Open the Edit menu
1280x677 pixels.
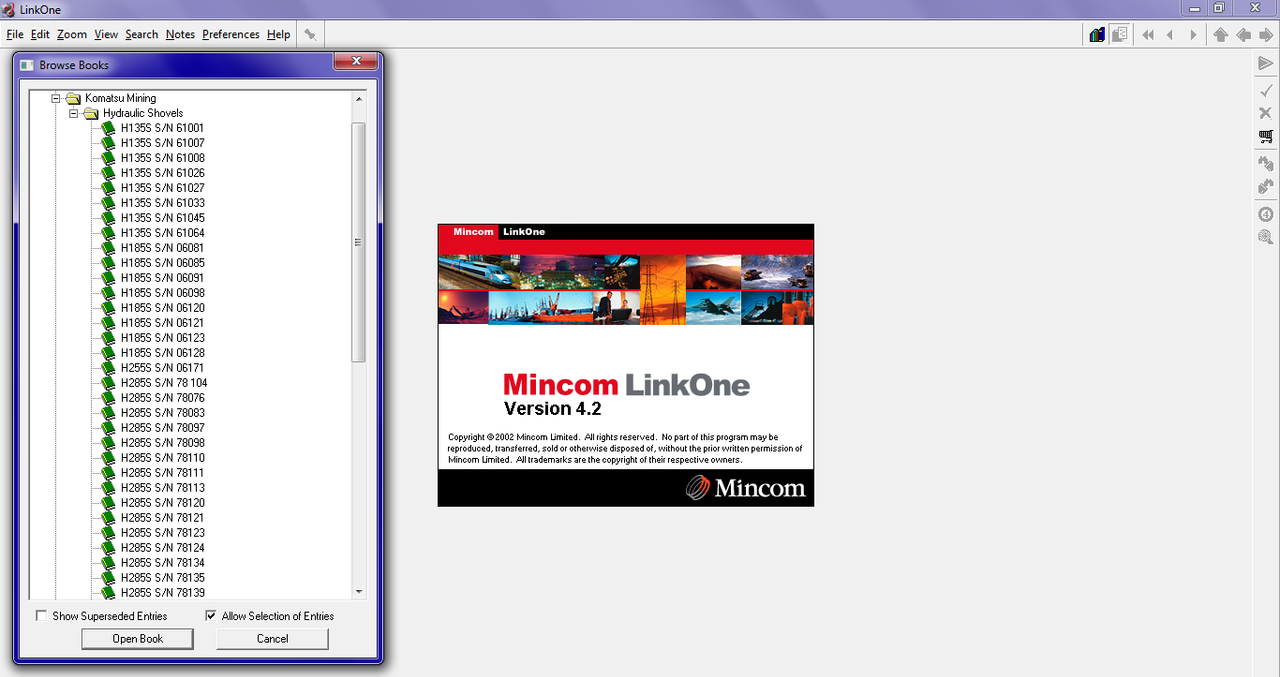[40, 34]
